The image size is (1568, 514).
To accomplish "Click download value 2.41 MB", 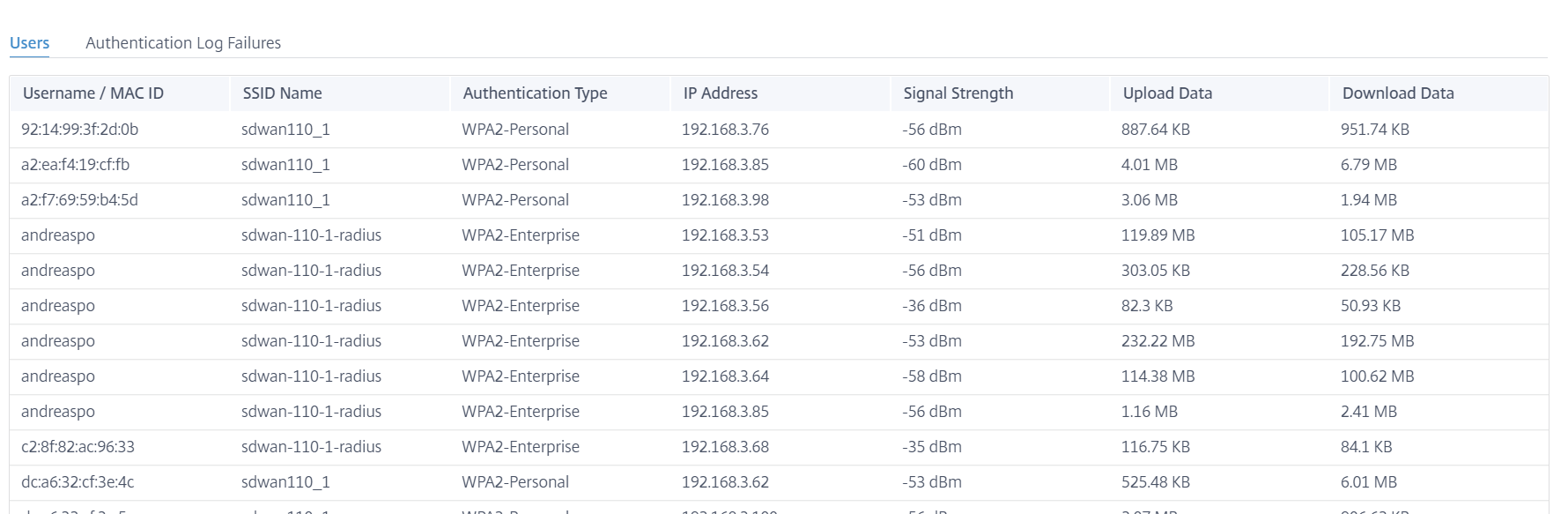I will [1369, 412].
